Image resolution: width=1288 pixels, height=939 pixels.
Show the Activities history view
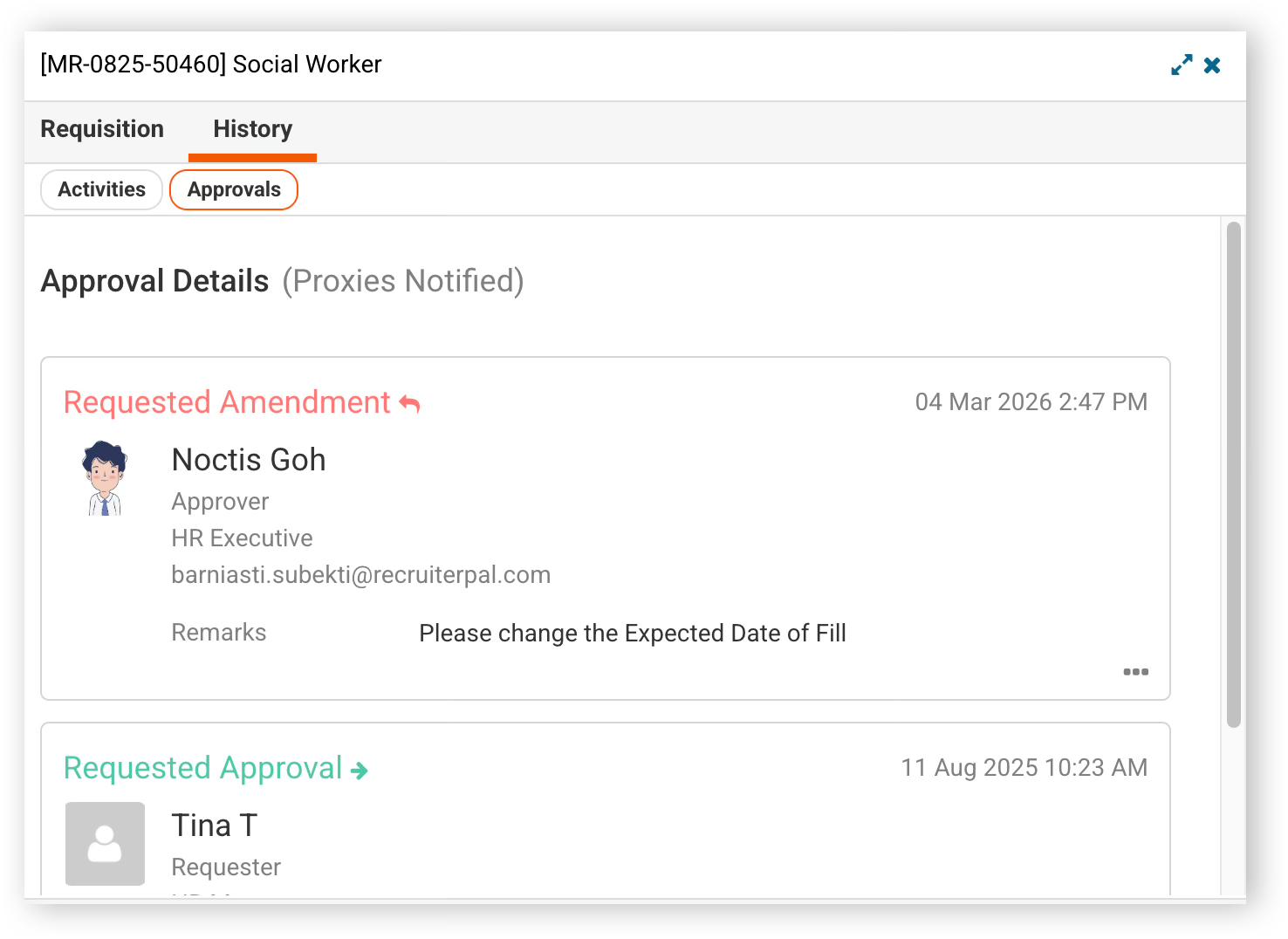click(101, 189)
